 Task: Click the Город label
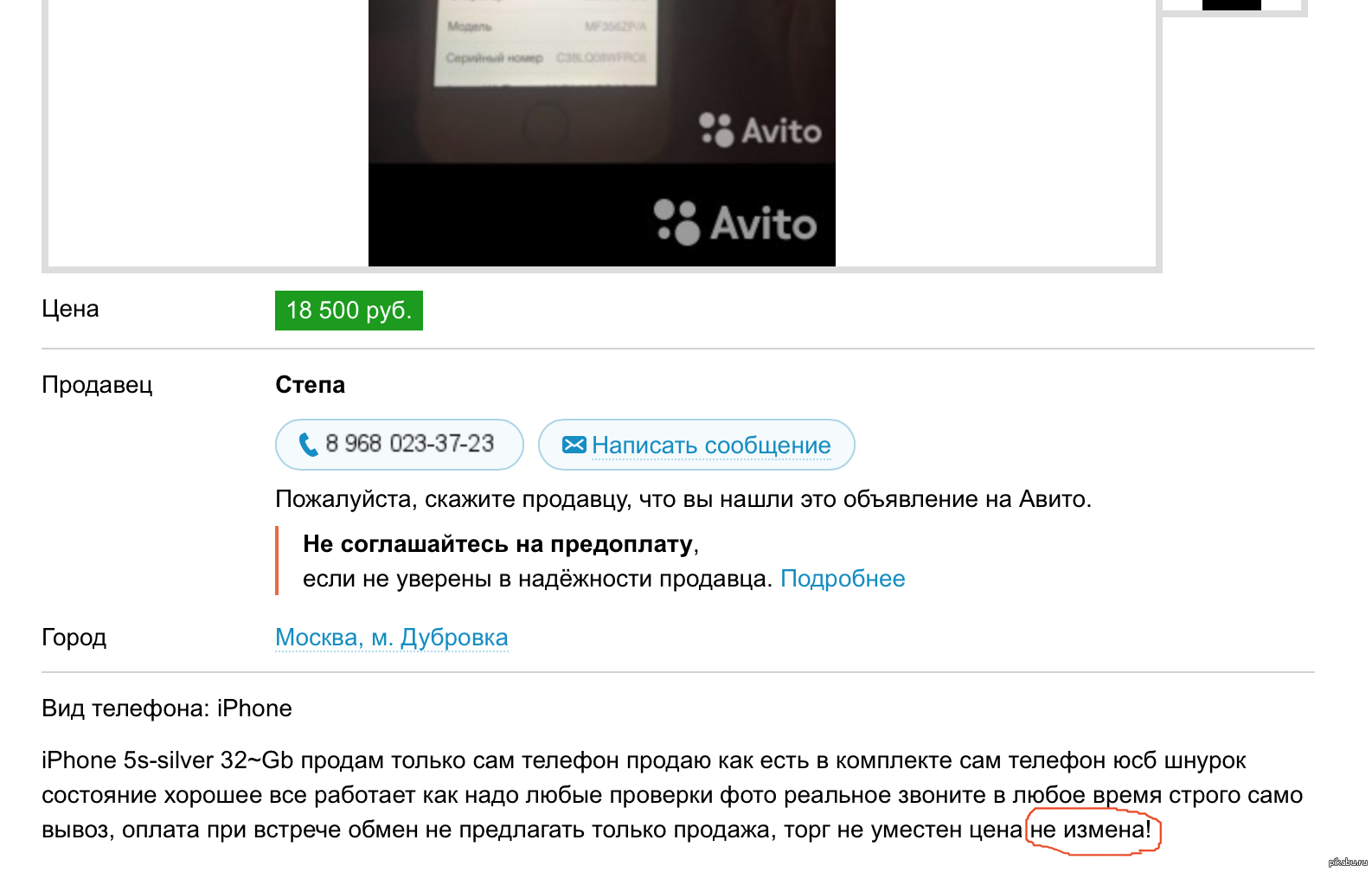(74, 638)
